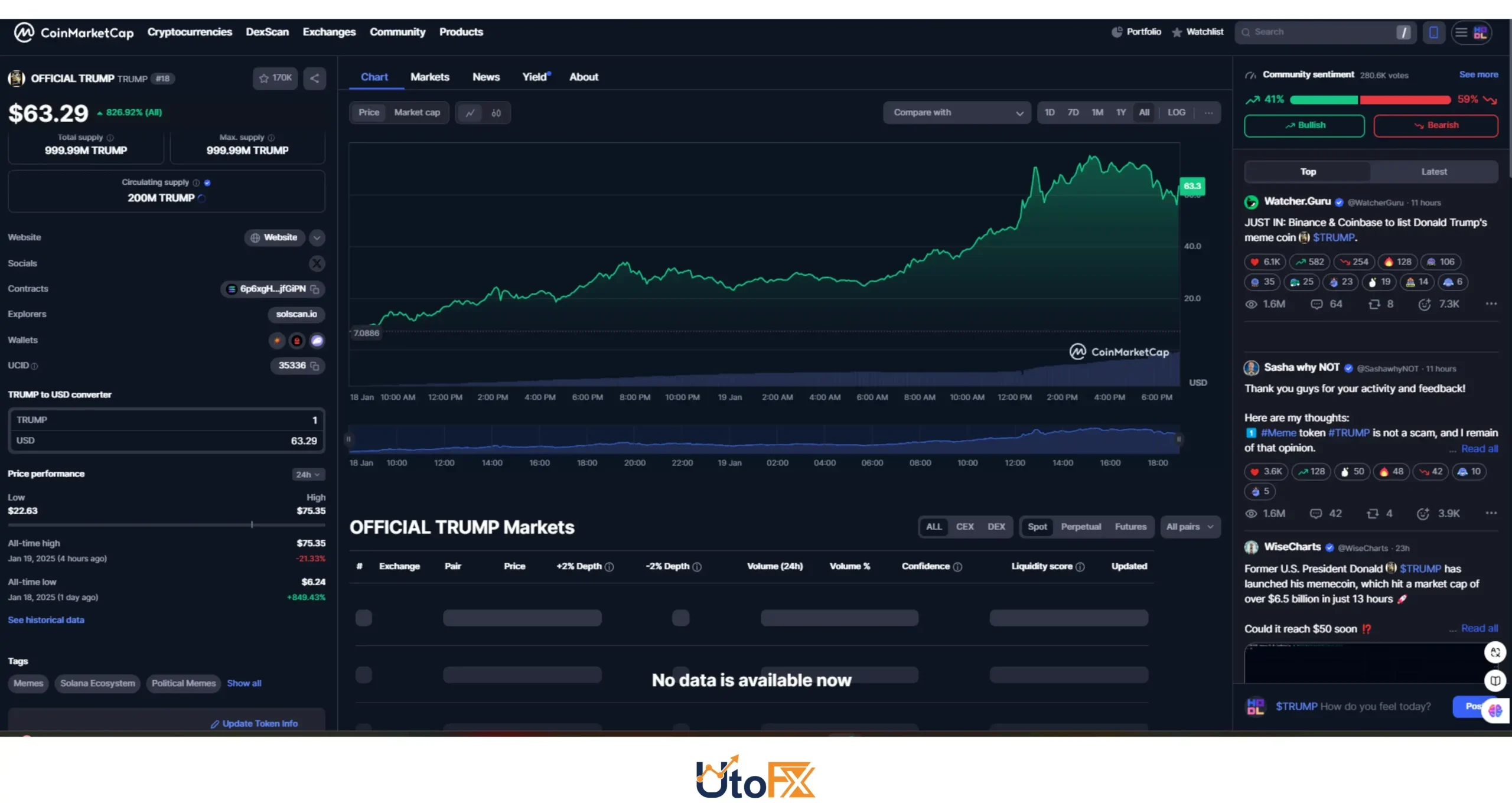The image size is (1512, 803).
Task: Open more options on Sasha why NOT post
Action: pos(1491,513)
